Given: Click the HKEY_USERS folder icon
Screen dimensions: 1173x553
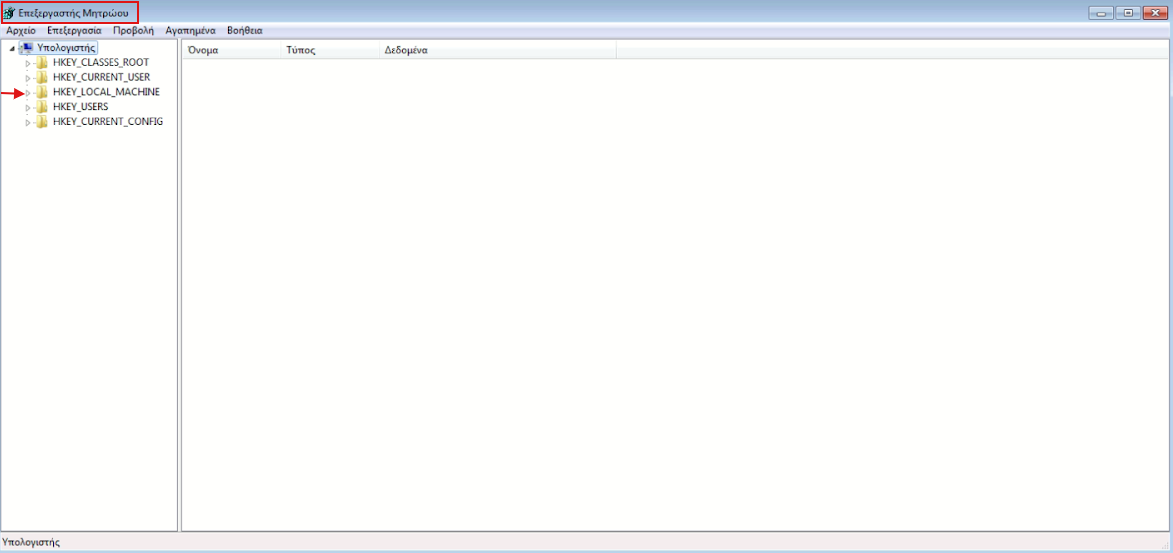Looking at the screenshot, I should 42,107.
